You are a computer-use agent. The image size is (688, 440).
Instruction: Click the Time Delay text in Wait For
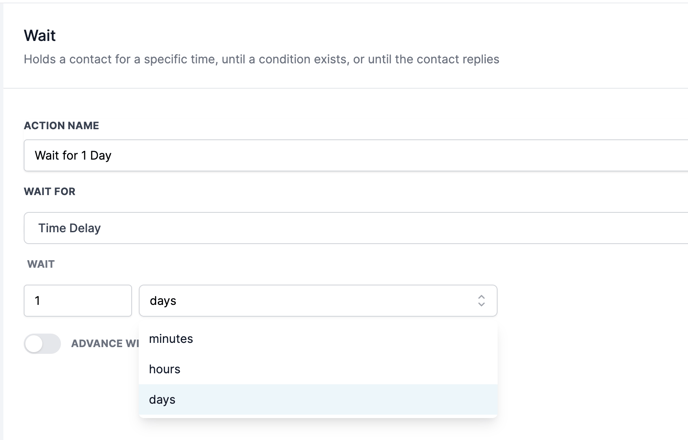tap(69, 228)
